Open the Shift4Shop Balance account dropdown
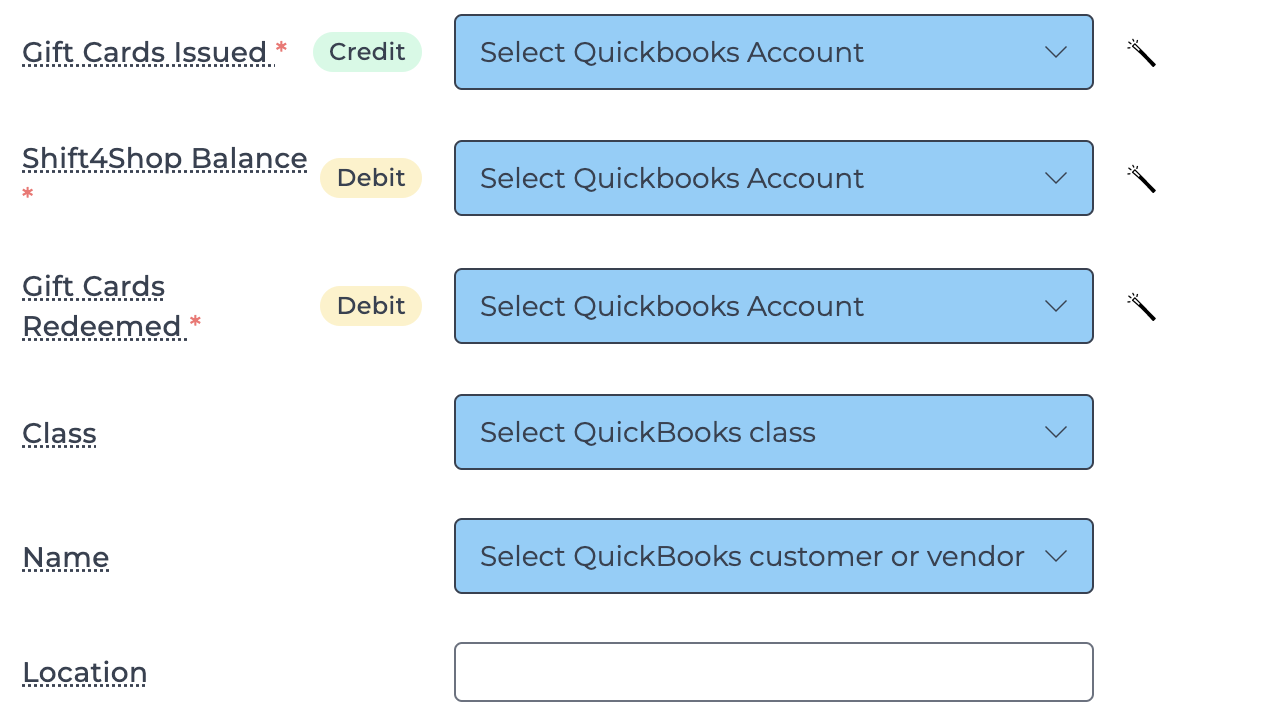Image resolution: width=1262 pixels, height=712 pixels. point(774,178)
